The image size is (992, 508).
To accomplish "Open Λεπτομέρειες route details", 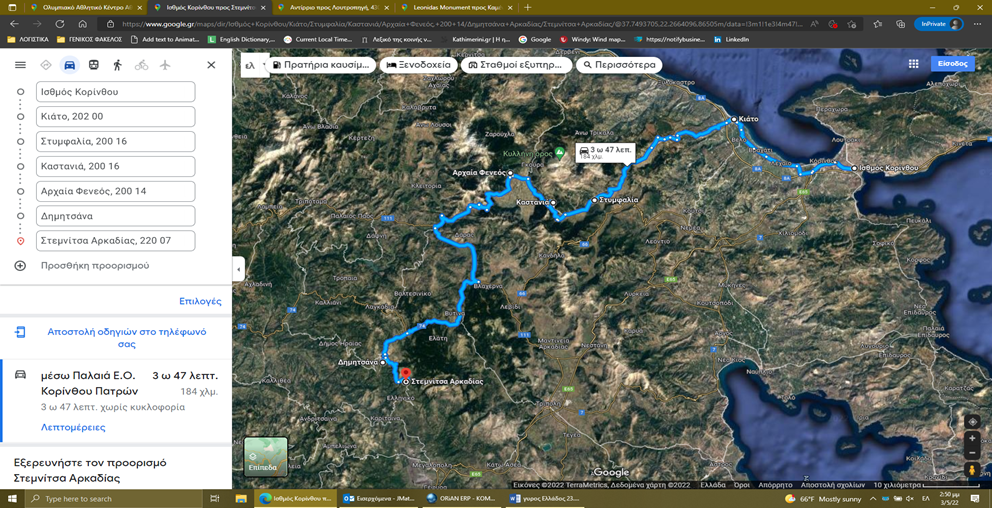I will 73,427.
